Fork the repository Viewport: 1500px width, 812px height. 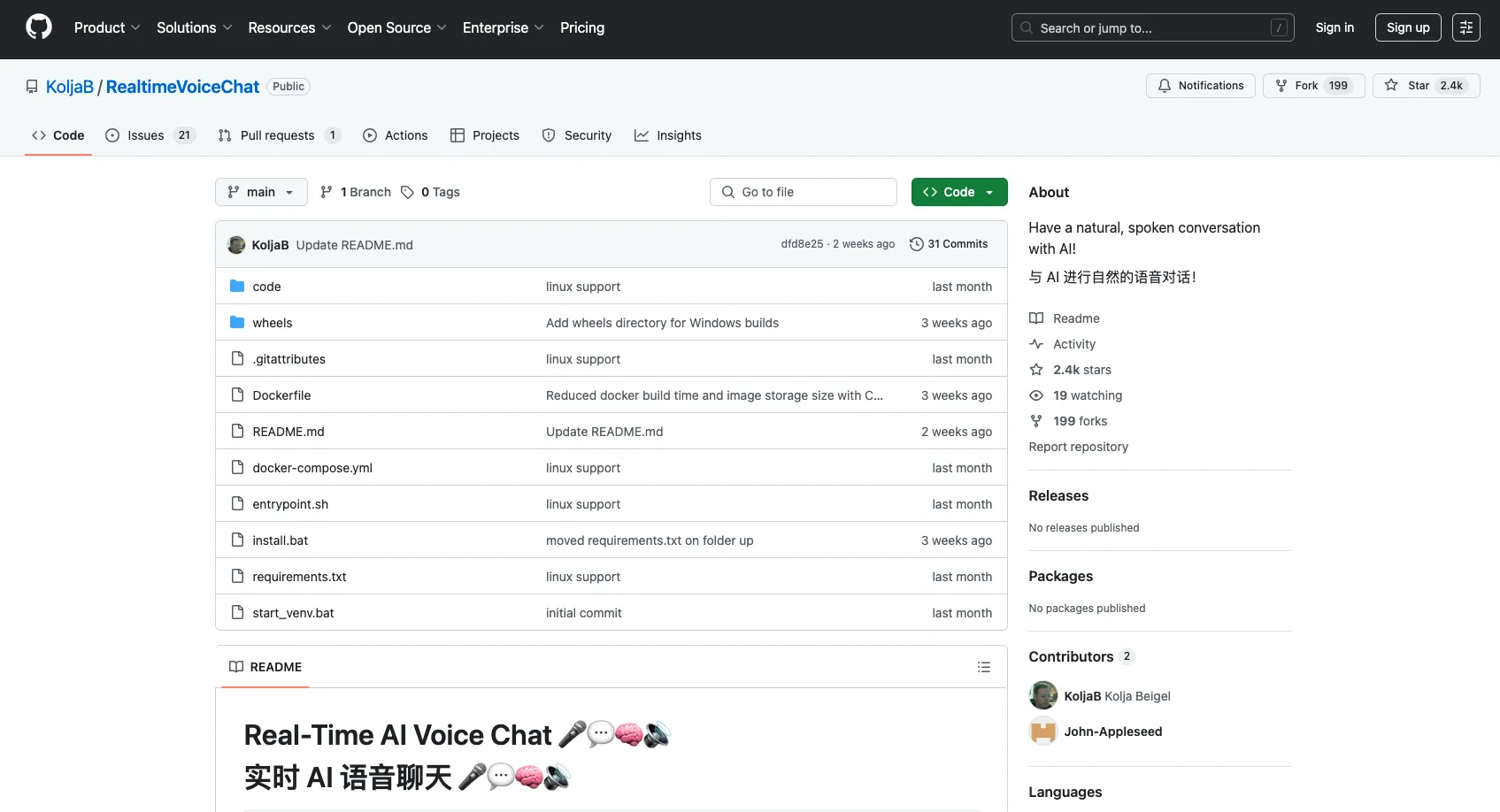click(1314, 86)
